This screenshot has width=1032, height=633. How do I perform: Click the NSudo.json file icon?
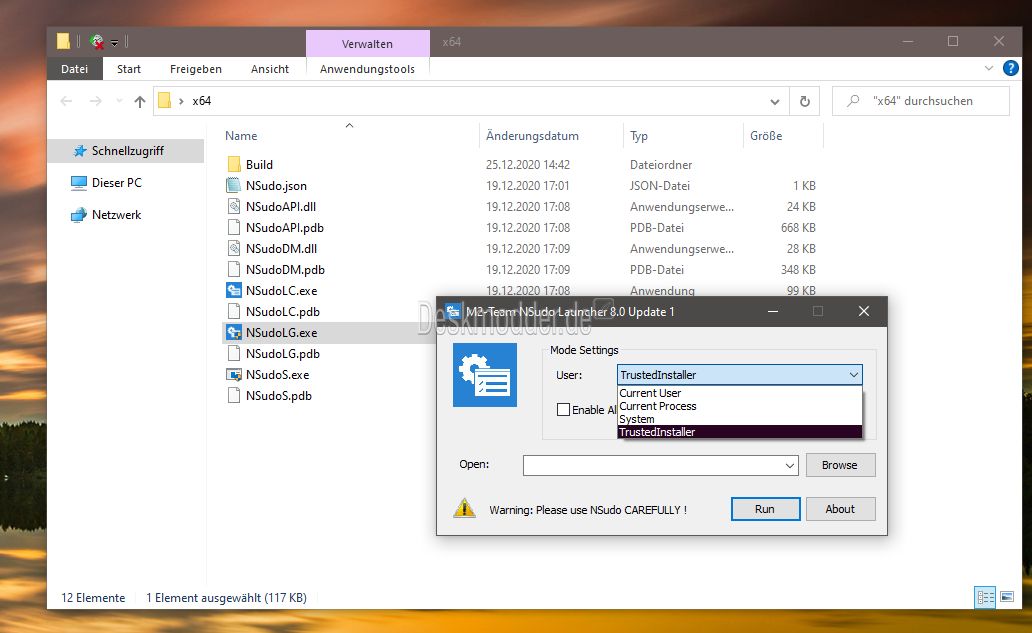234,186
